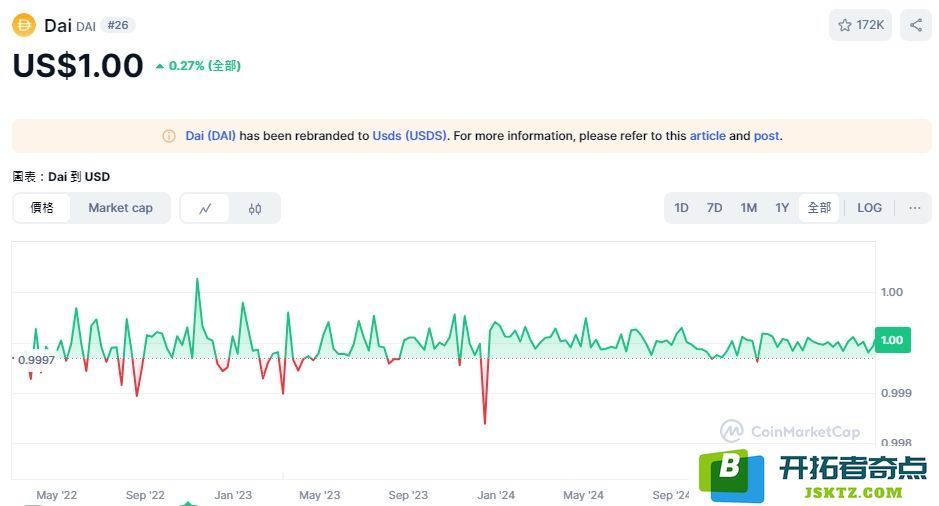Click the Sep '23 x-axis label
Viewport: 939px width, 506px height.
pos(408,495)
